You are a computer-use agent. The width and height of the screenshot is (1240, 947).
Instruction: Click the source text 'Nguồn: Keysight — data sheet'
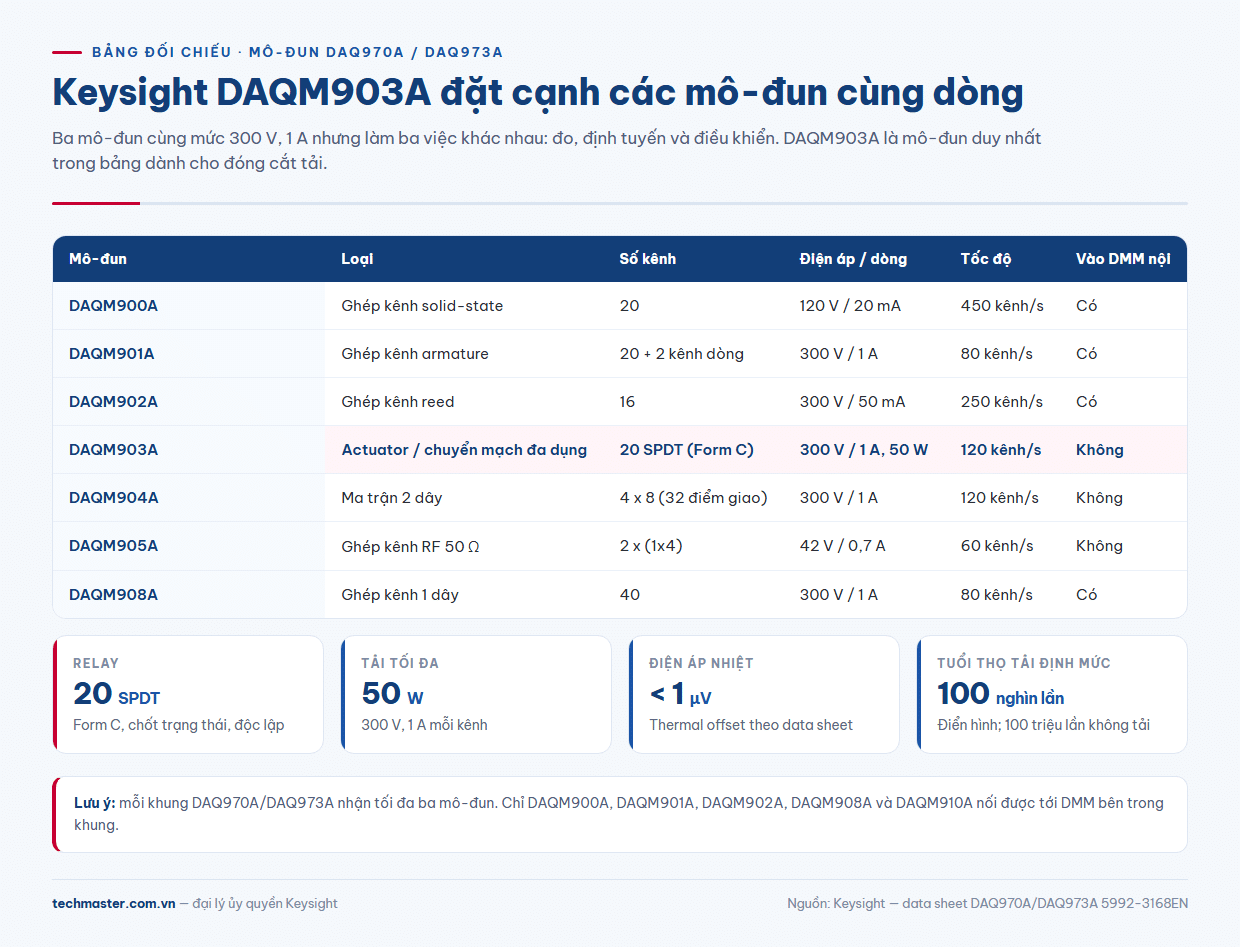(x=988, y=903)
